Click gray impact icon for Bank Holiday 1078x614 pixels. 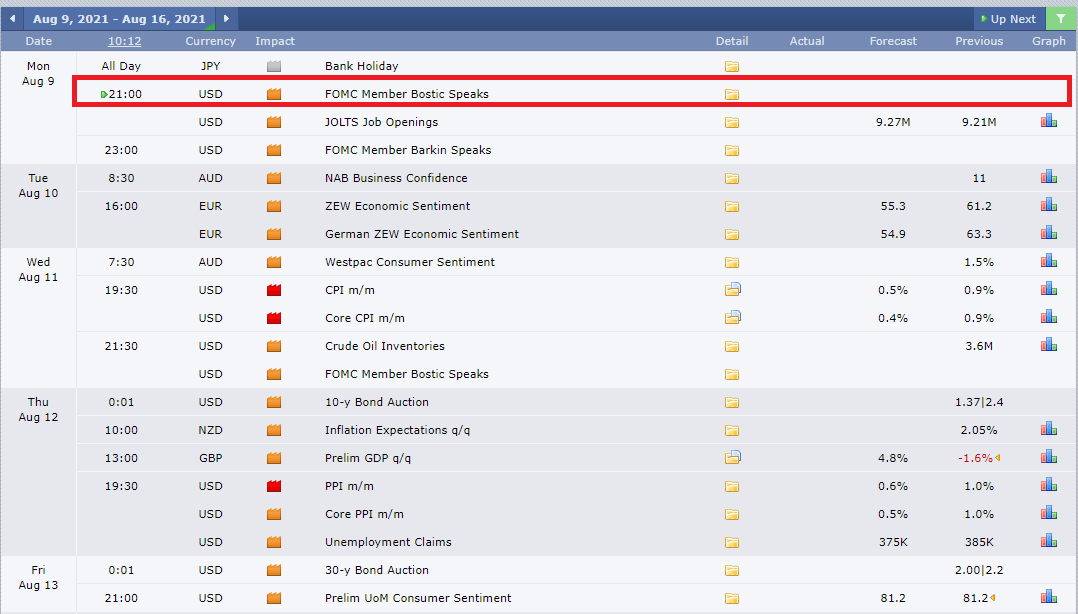pyautogui.click(x=274, y=66)
